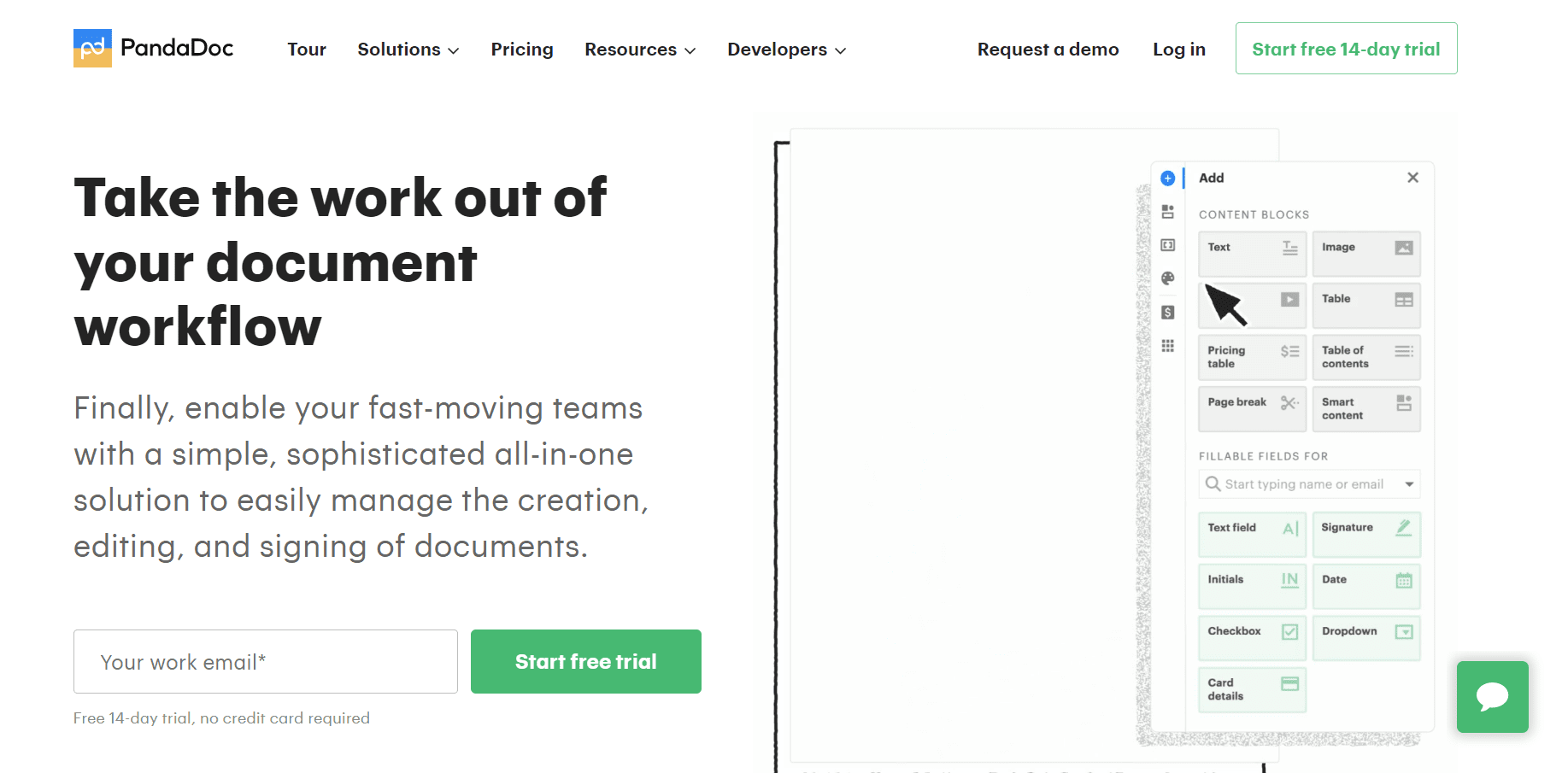Close the Add panel
Viewport: 1568px width, 773px height.
click(x=1412, y=178)
